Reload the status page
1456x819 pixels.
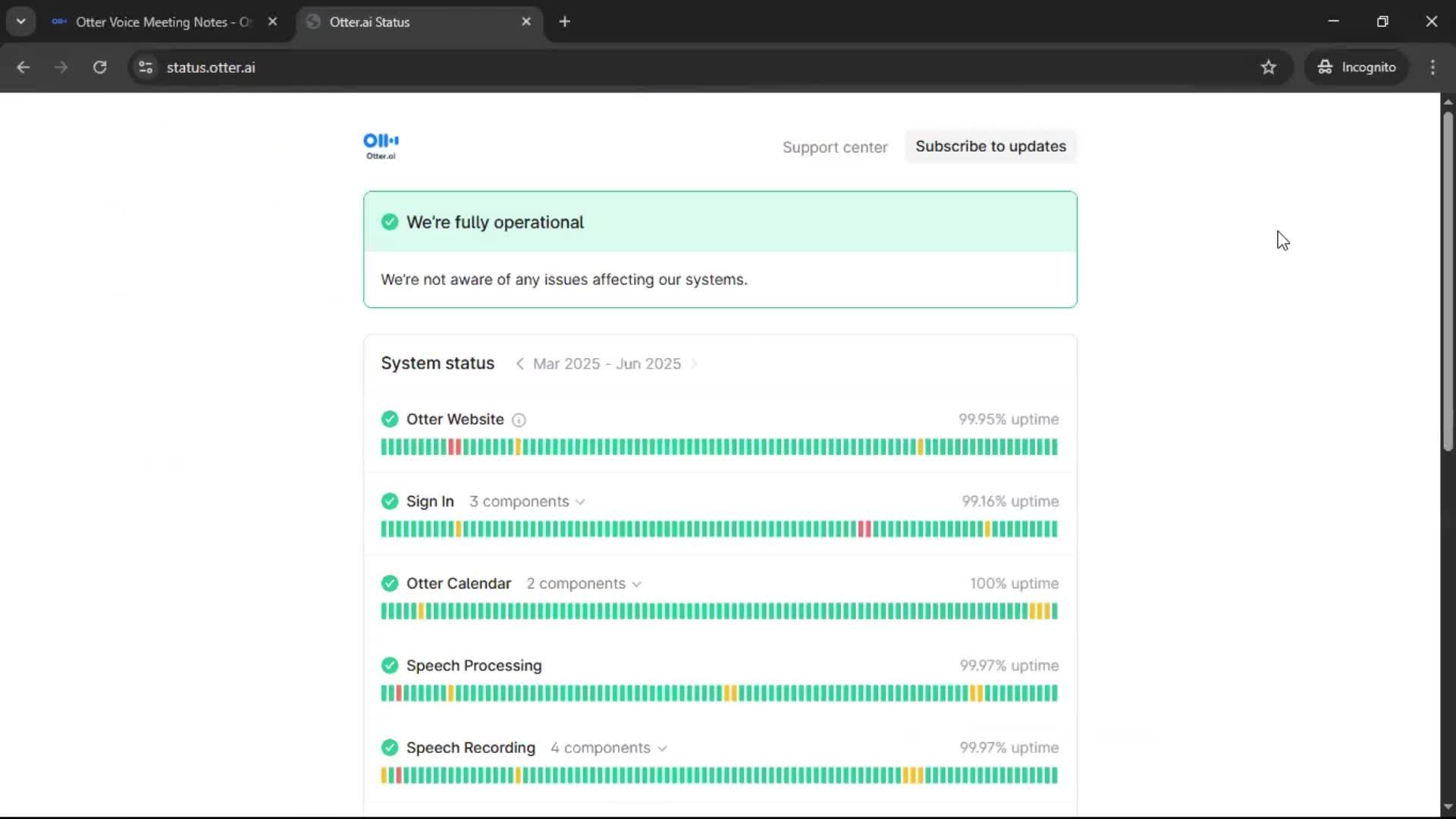click(x=99, y=67)
